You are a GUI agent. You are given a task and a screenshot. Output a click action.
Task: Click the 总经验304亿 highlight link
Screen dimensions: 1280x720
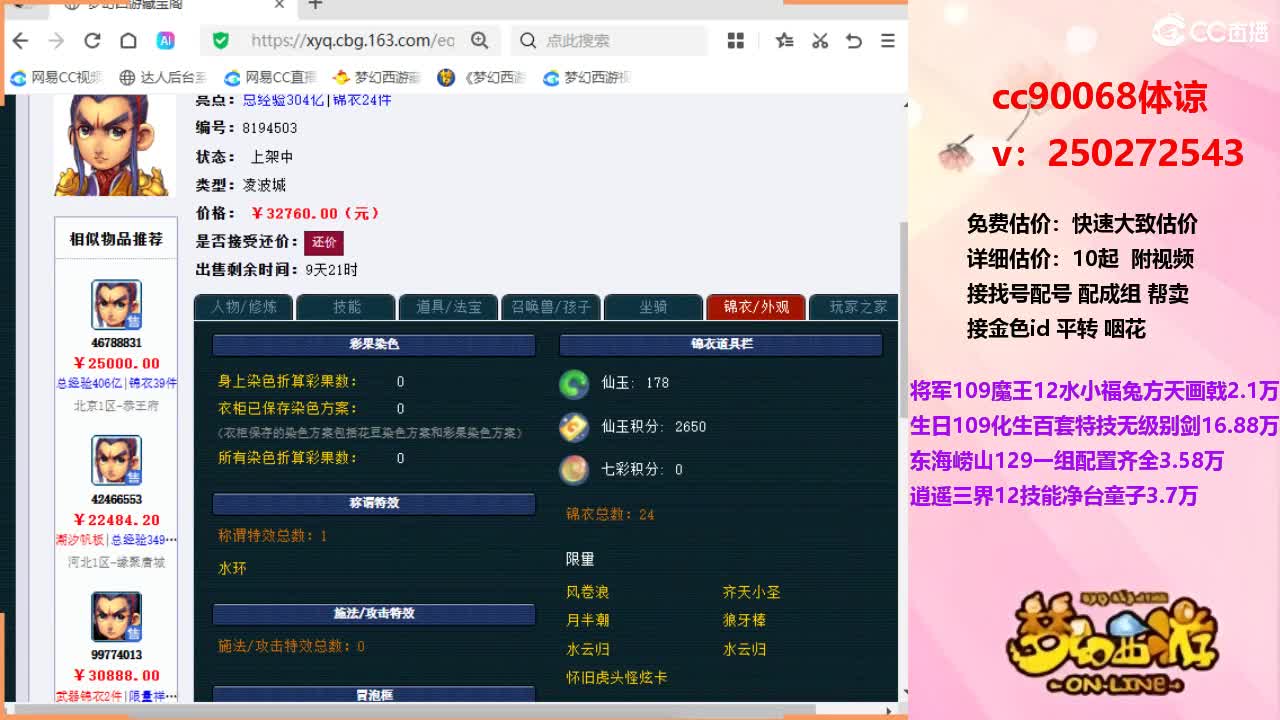[284, 100]
